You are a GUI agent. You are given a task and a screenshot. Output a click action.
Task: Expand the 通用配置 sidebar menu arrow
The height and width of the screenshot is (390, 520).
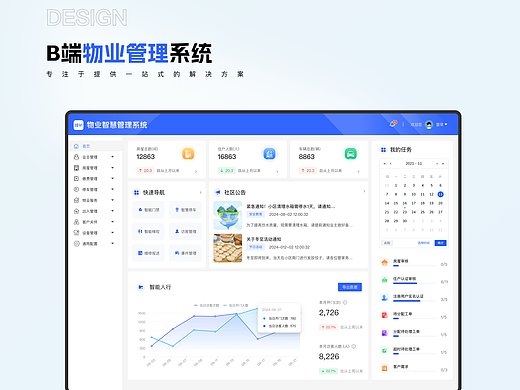pyautogui.click(x=113, y=243)
